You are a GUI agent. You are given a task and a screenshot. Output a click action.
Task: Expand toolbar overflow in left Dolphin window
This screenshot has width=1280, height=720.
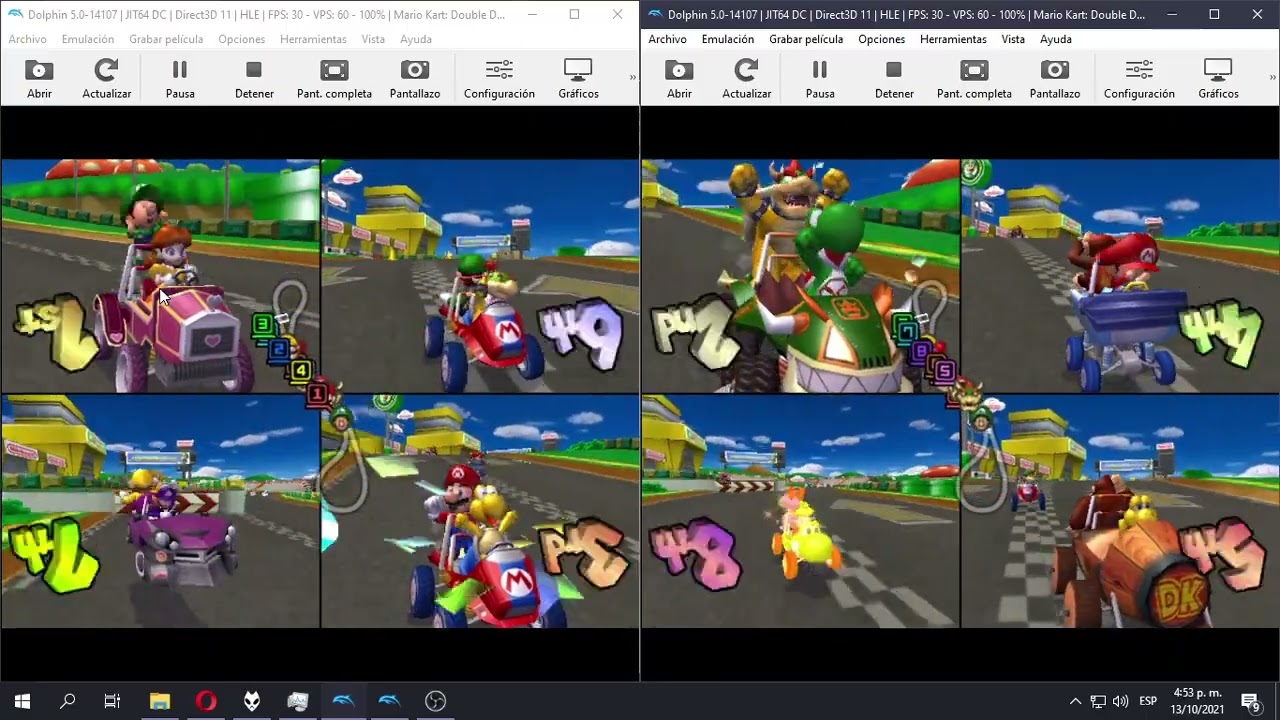pos(632,77)
